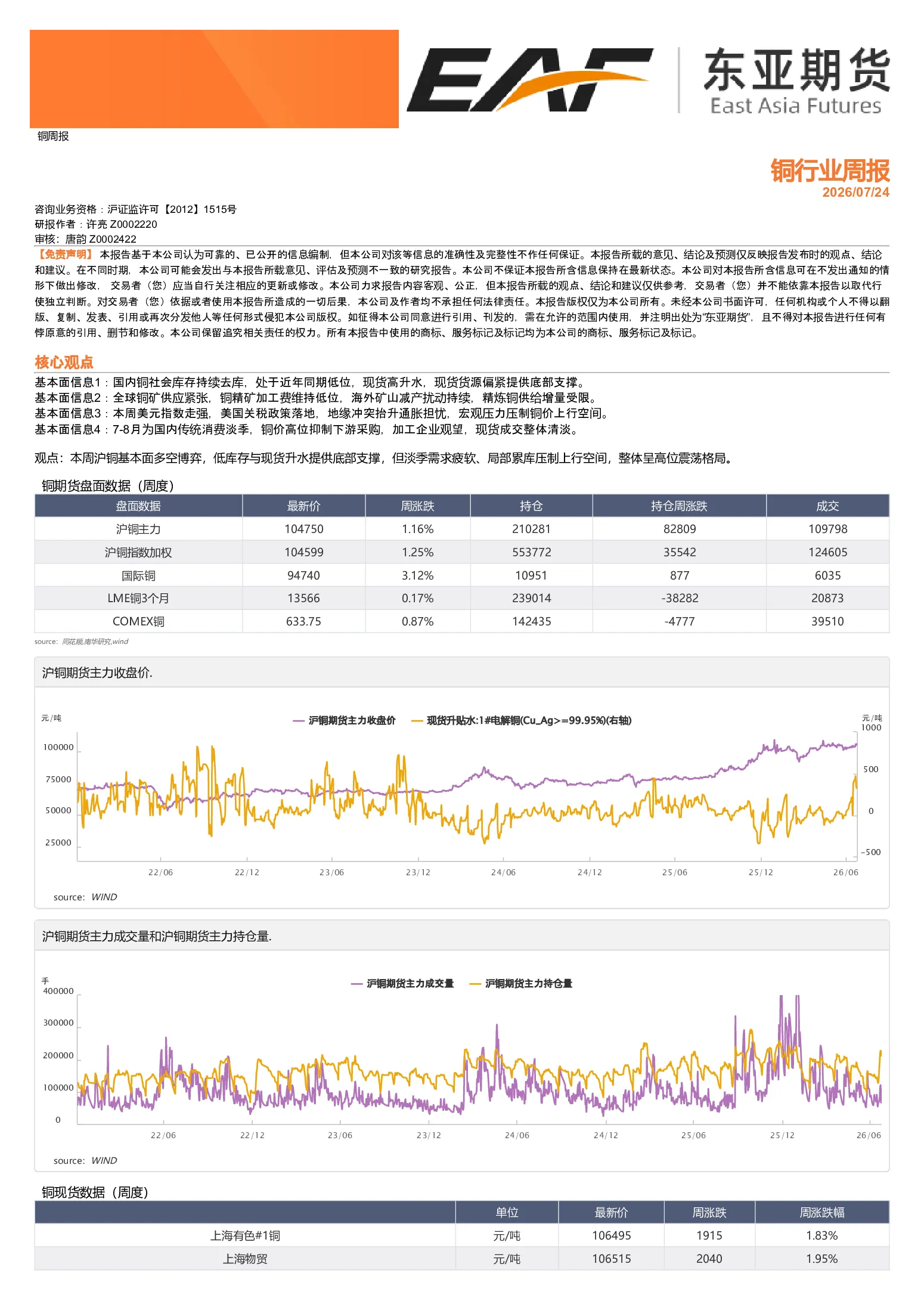Click the source 同花顺,南华研究,wind note
Screen dimensions: 924x1295
81,642
